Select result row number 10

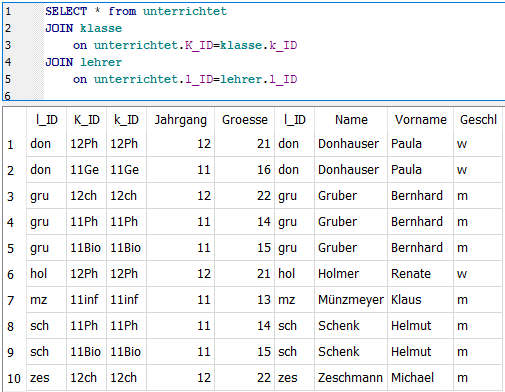click(14, 378)
